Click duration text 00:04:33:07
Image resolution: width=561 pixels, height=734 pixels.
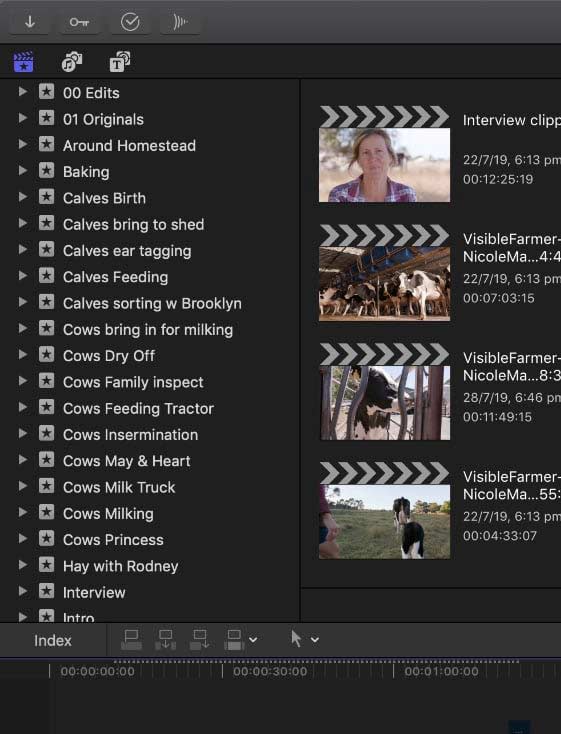pyautogui.click(x=500, y=536)
